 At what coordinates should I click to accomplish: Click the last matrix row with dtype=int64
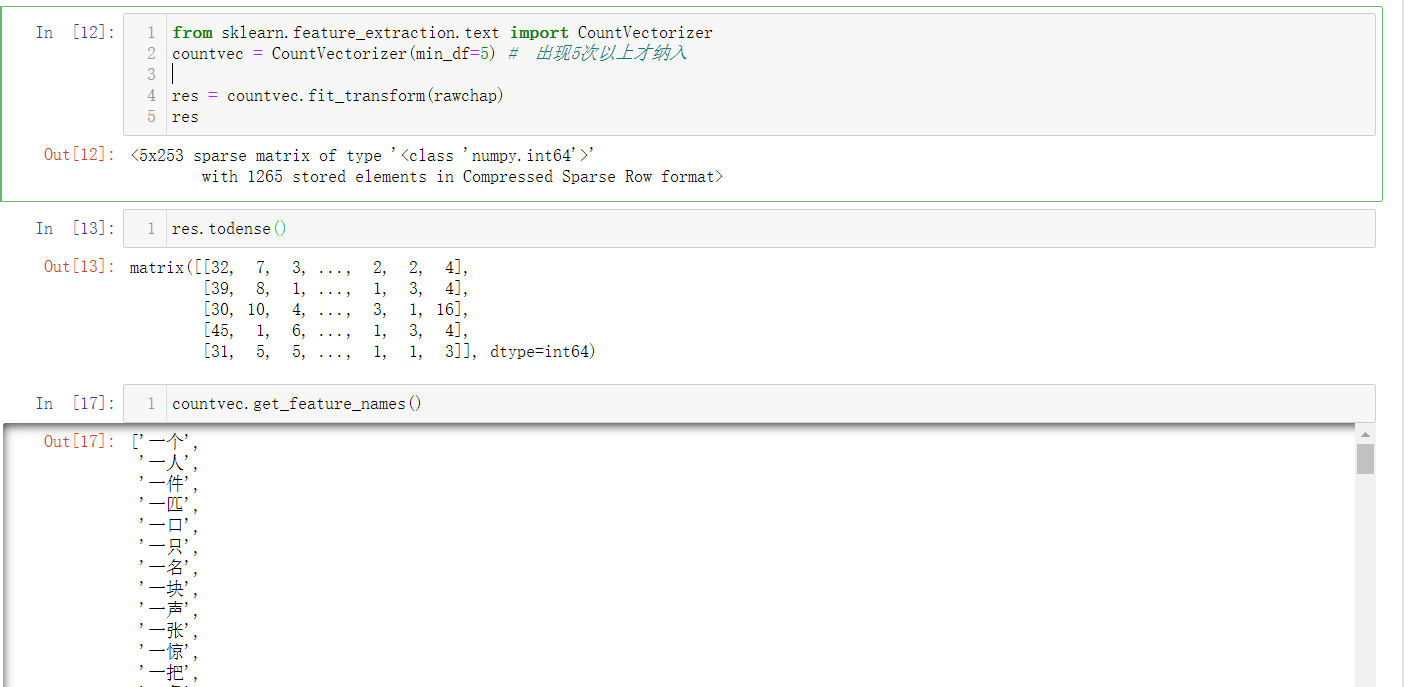398,351
